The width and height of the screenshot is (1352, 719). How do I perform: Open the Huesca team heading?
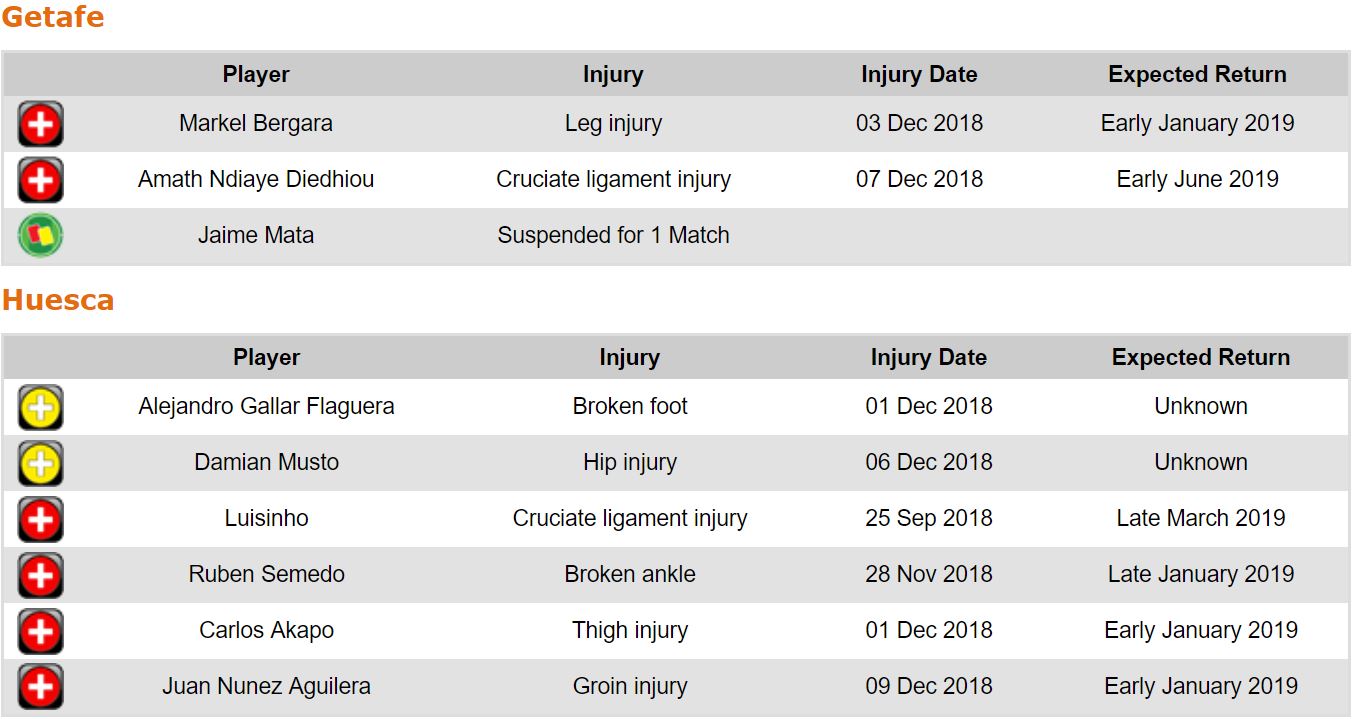click(x=58, y=300)
